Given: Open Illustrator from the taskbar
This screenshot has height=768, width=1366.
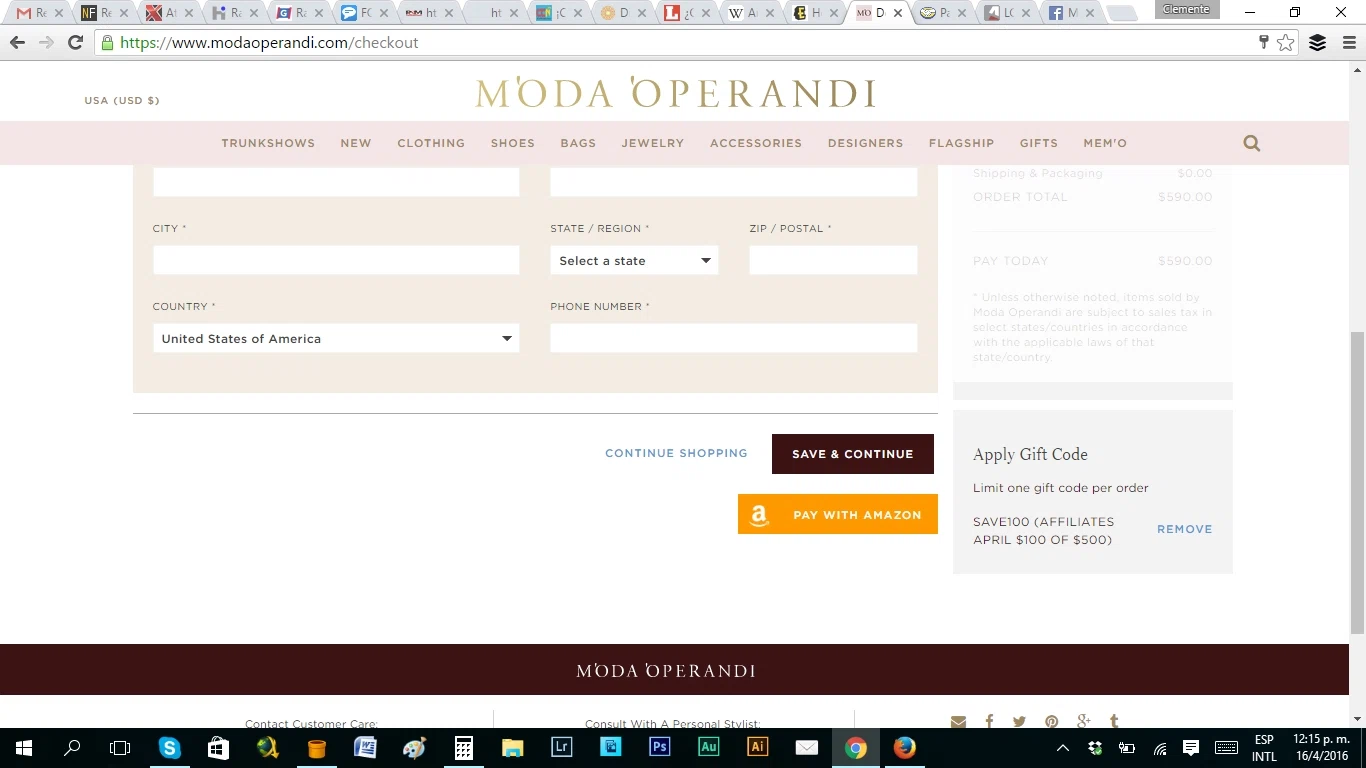Looking at the screenshot, I should click(x=757, y=747).
